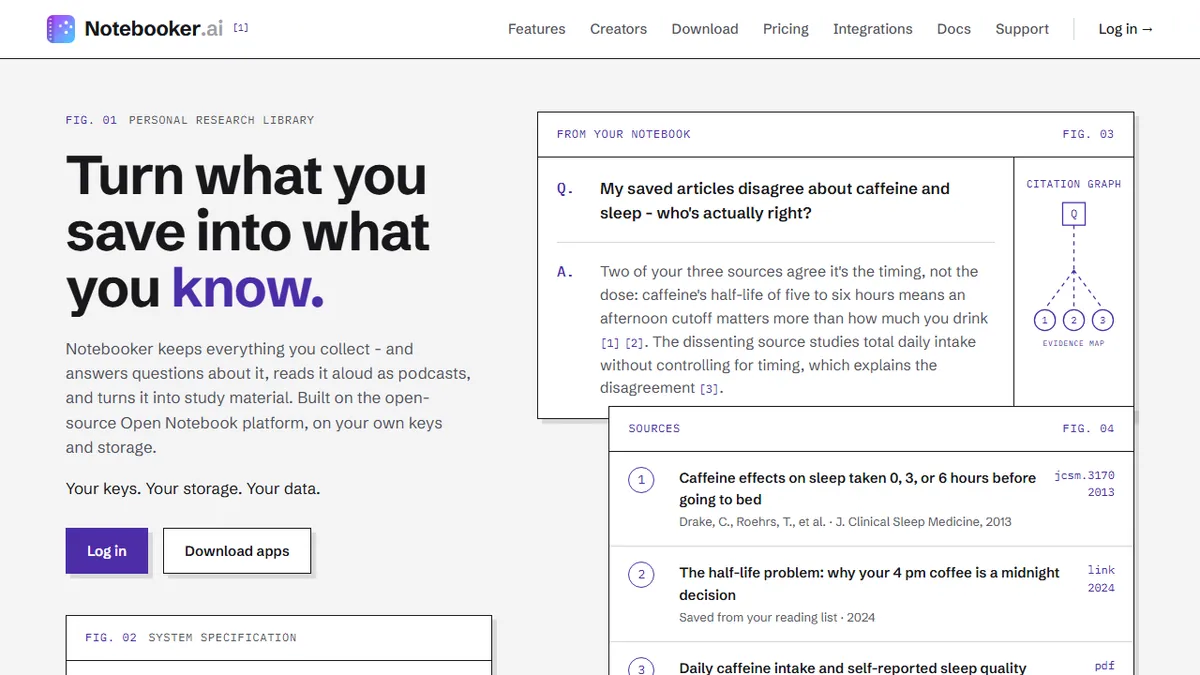
Task: Click citation [2] in the answer text
Action: point(634,342)
